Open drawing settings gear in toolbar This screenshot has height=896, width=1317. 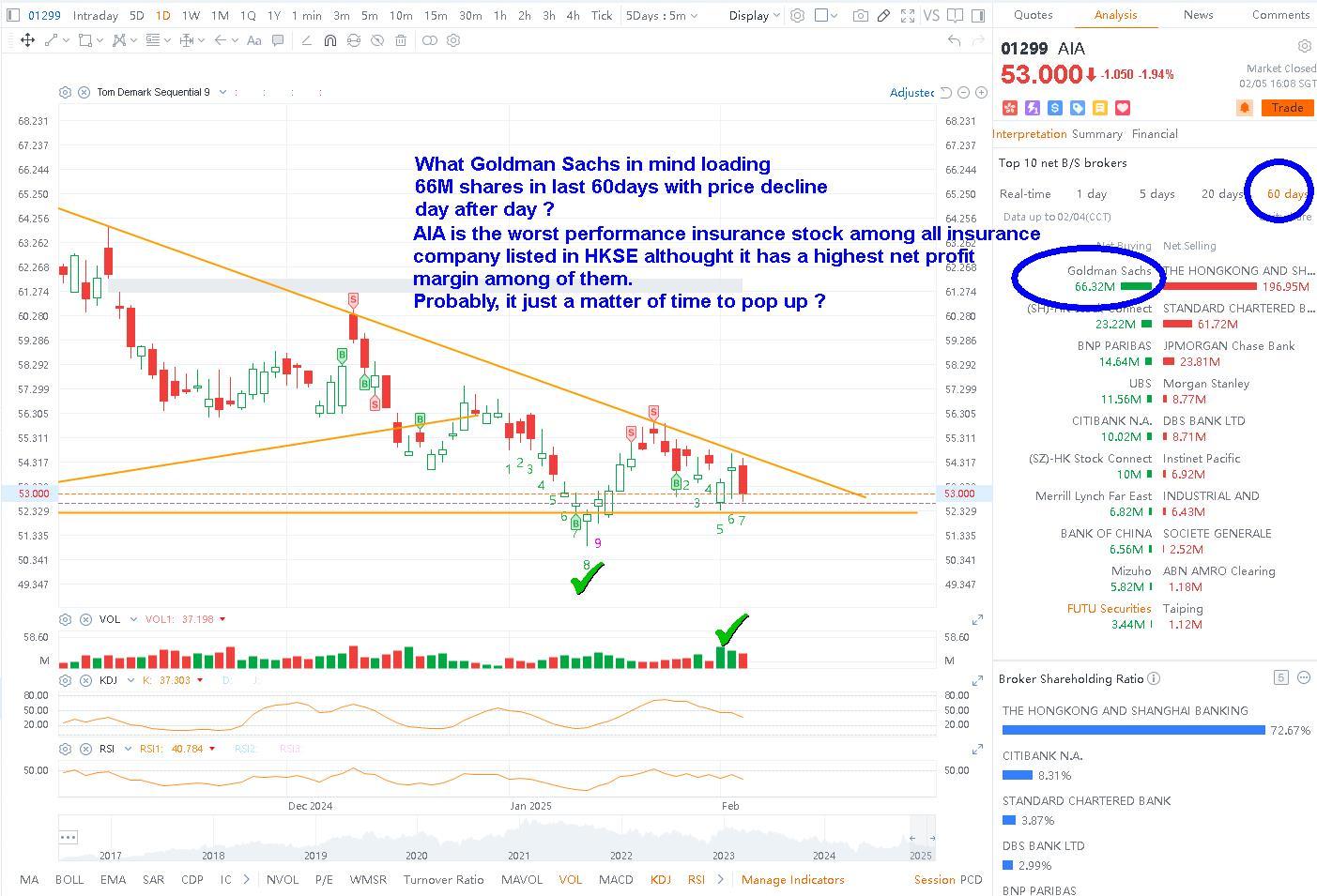[453, 40]
